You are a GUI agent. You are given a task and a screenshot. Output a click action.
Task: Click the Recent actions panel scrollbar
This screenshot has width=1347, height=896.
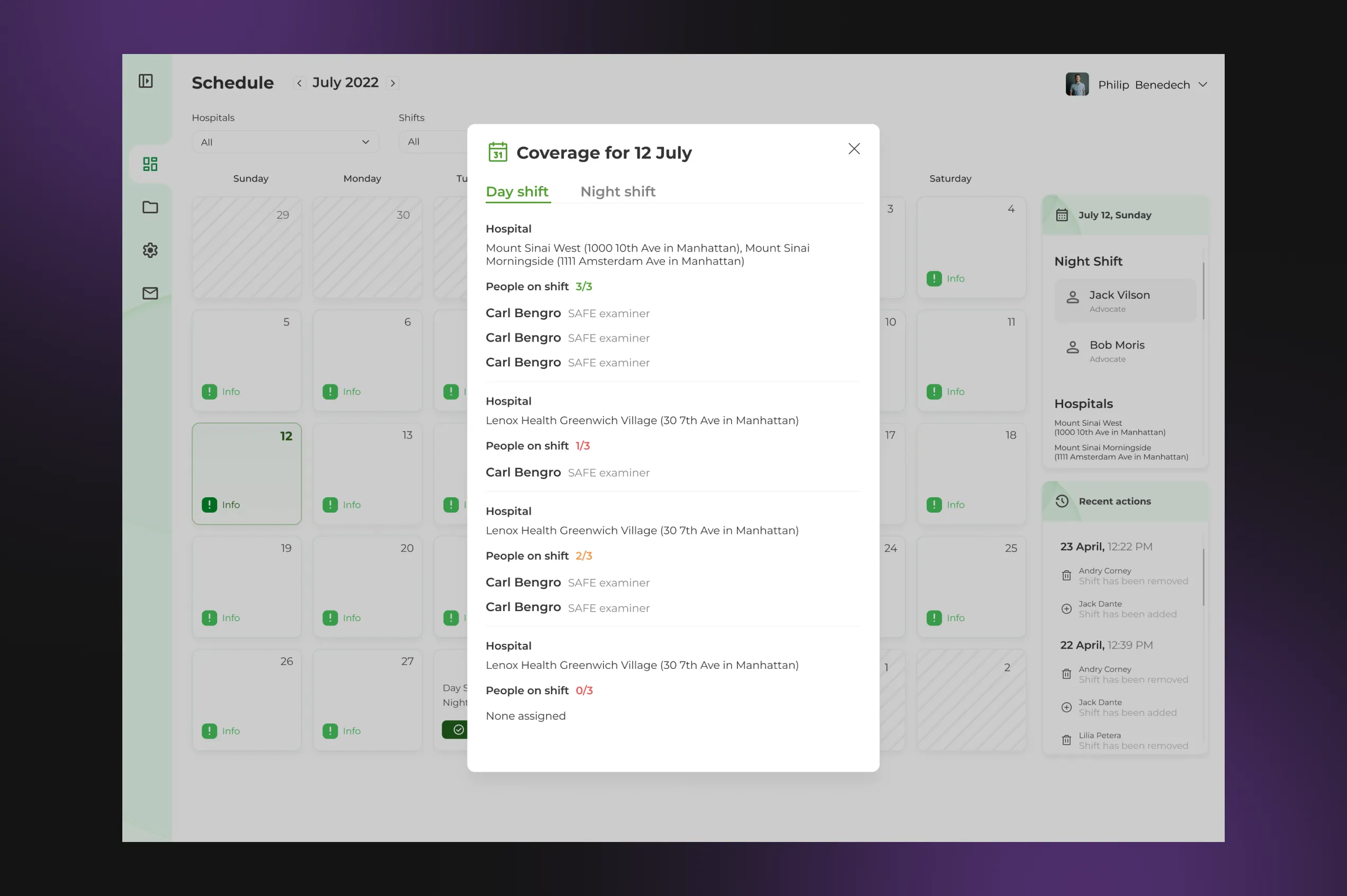coord(1203,577)
